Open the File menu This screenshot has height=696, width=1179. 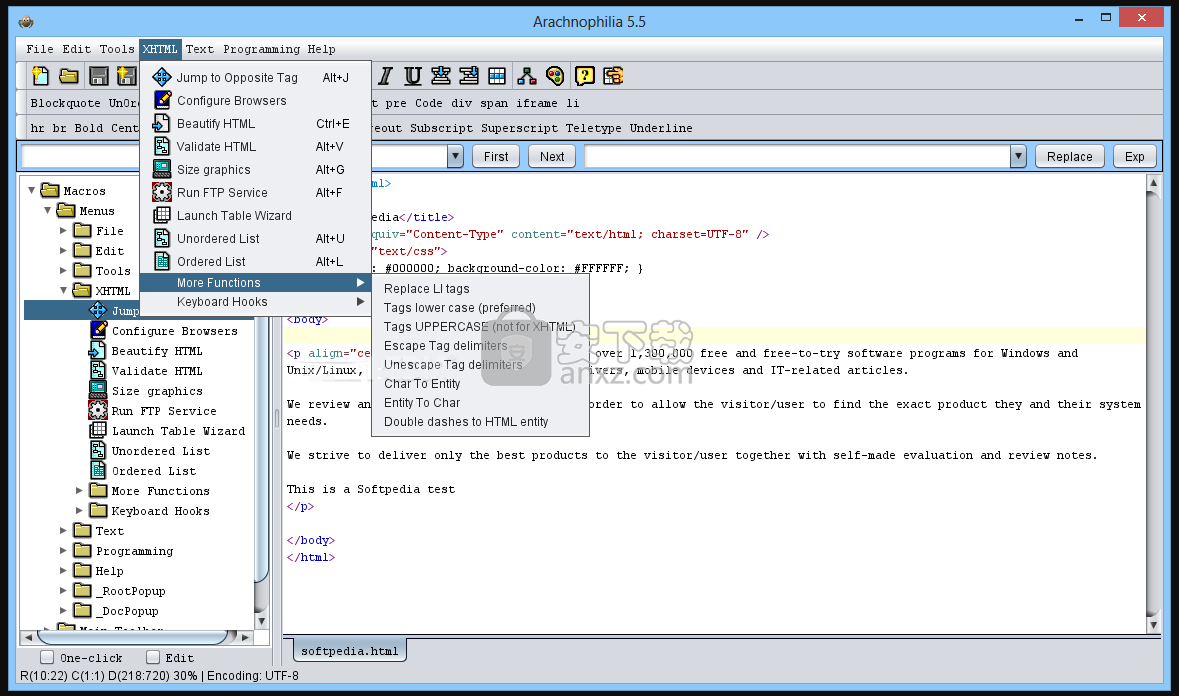click(x=40, y=49)
